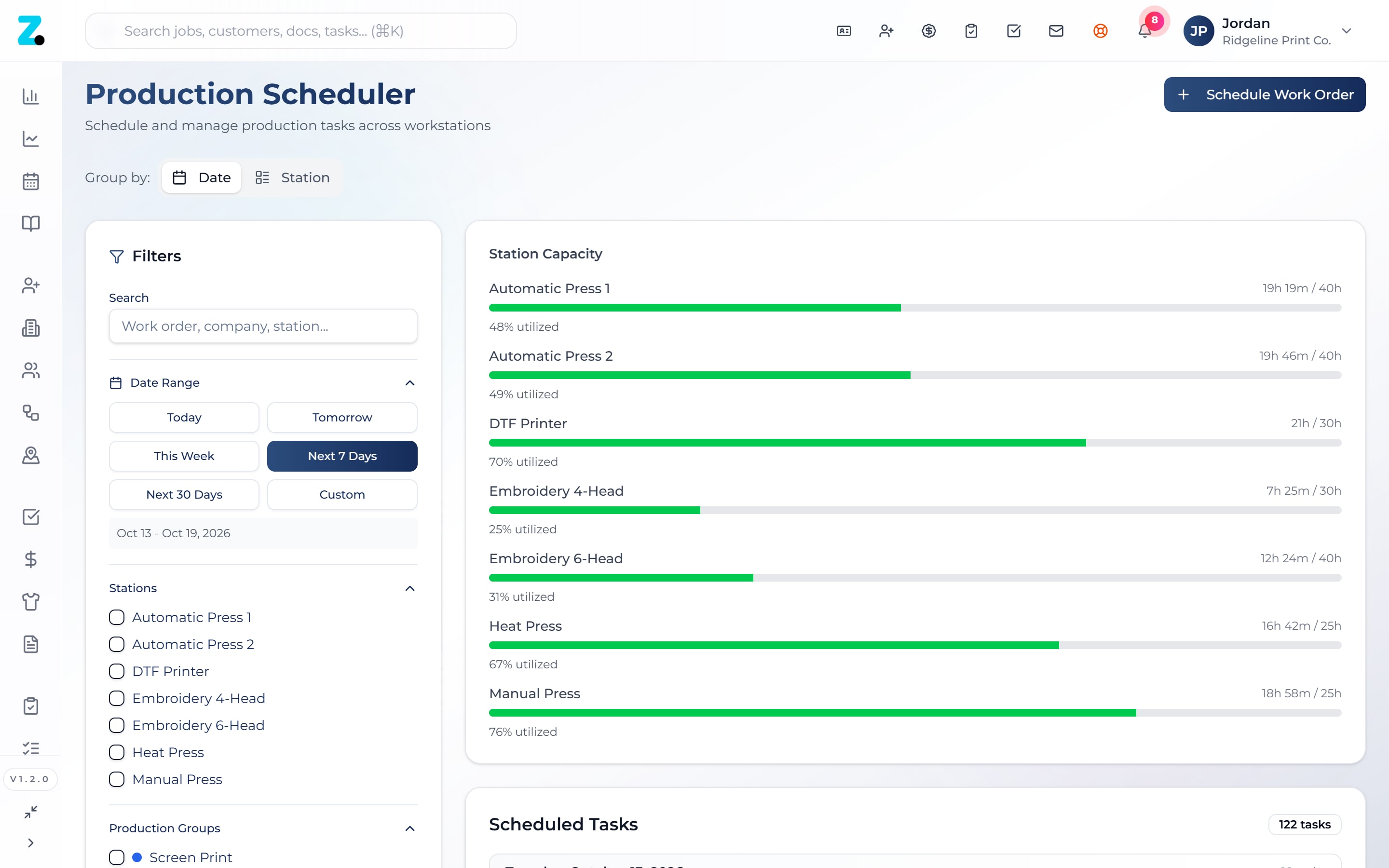Open the mail icon in header
The image size is (1389, 868).
(1056, 31)
